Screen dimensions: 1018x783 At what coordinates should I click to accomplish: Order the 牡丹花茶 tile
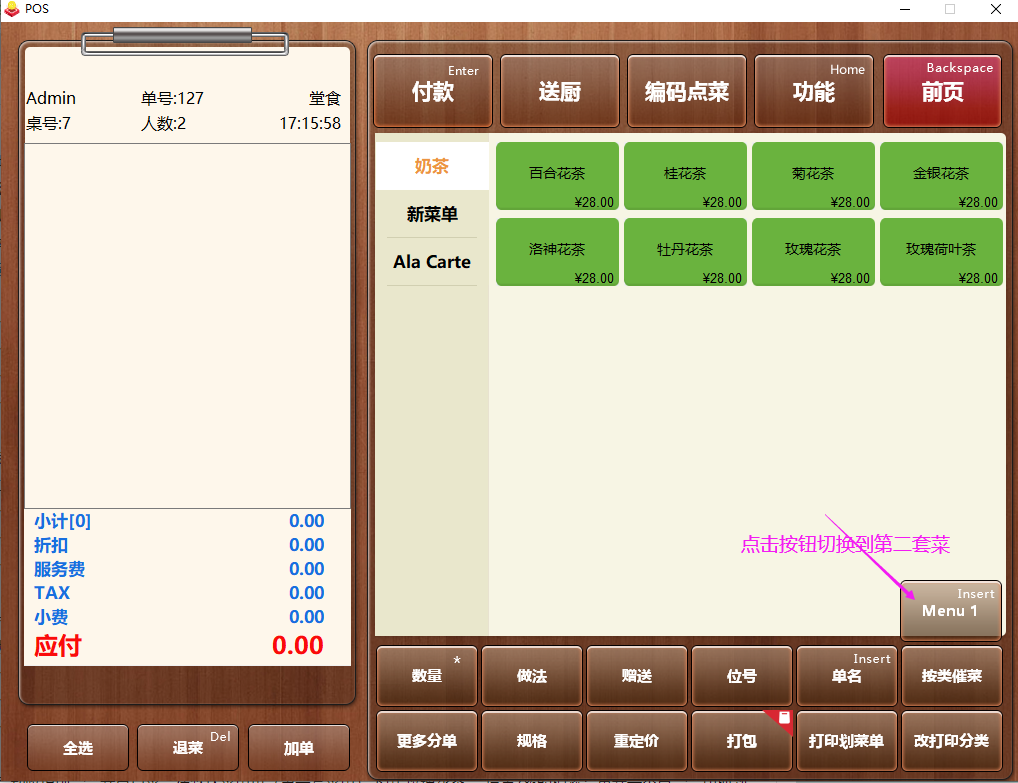coord(685,252)
